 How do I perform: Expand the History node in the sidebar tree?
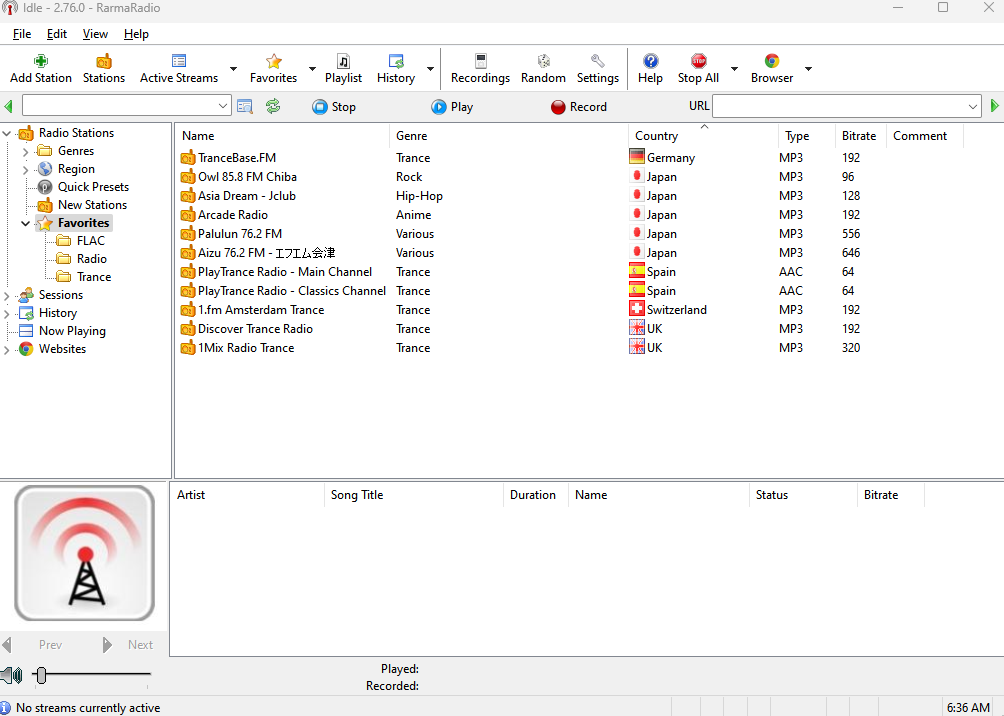click(7, 314)
